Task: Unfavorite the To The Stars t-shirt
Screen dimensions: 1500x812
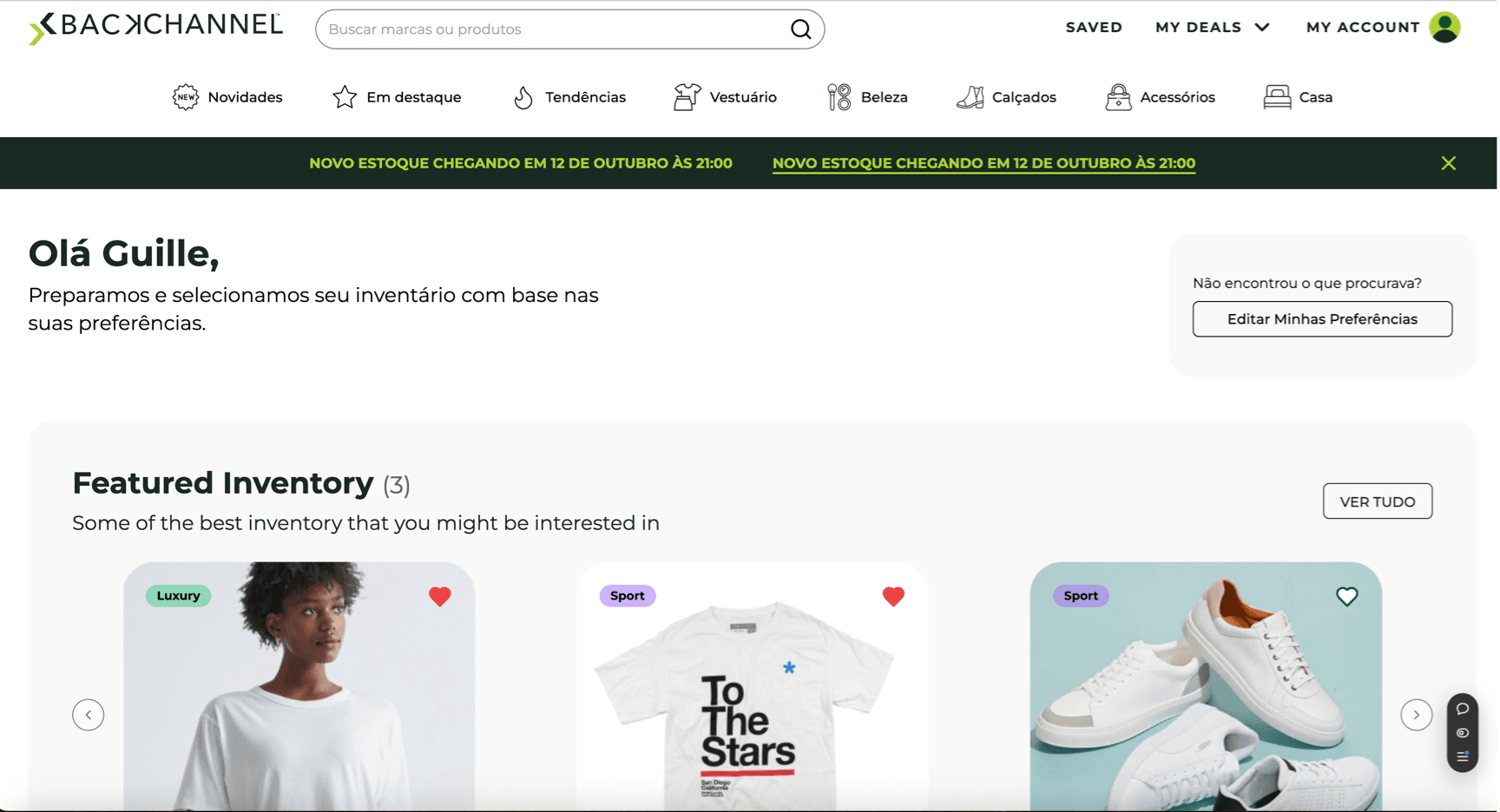Action: (x=893, y=596)
